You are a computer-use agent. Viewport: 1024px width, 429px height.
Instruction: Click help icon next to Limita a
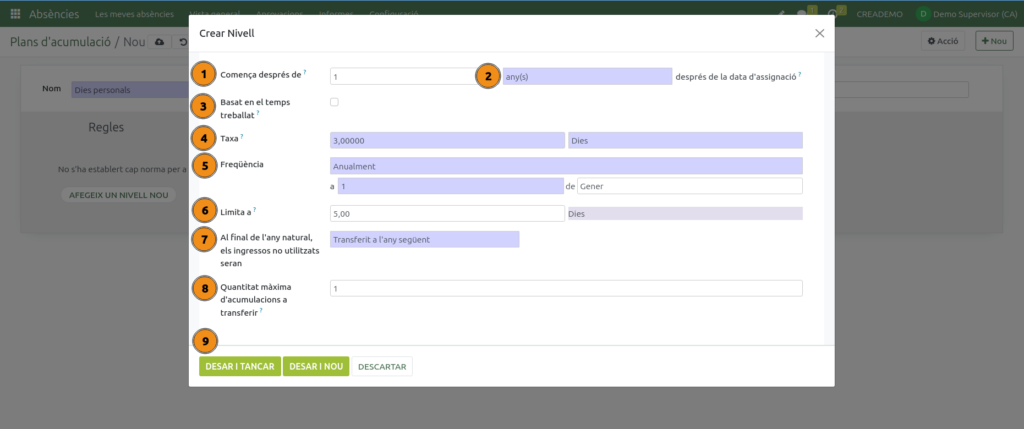[x=255, y=210]
